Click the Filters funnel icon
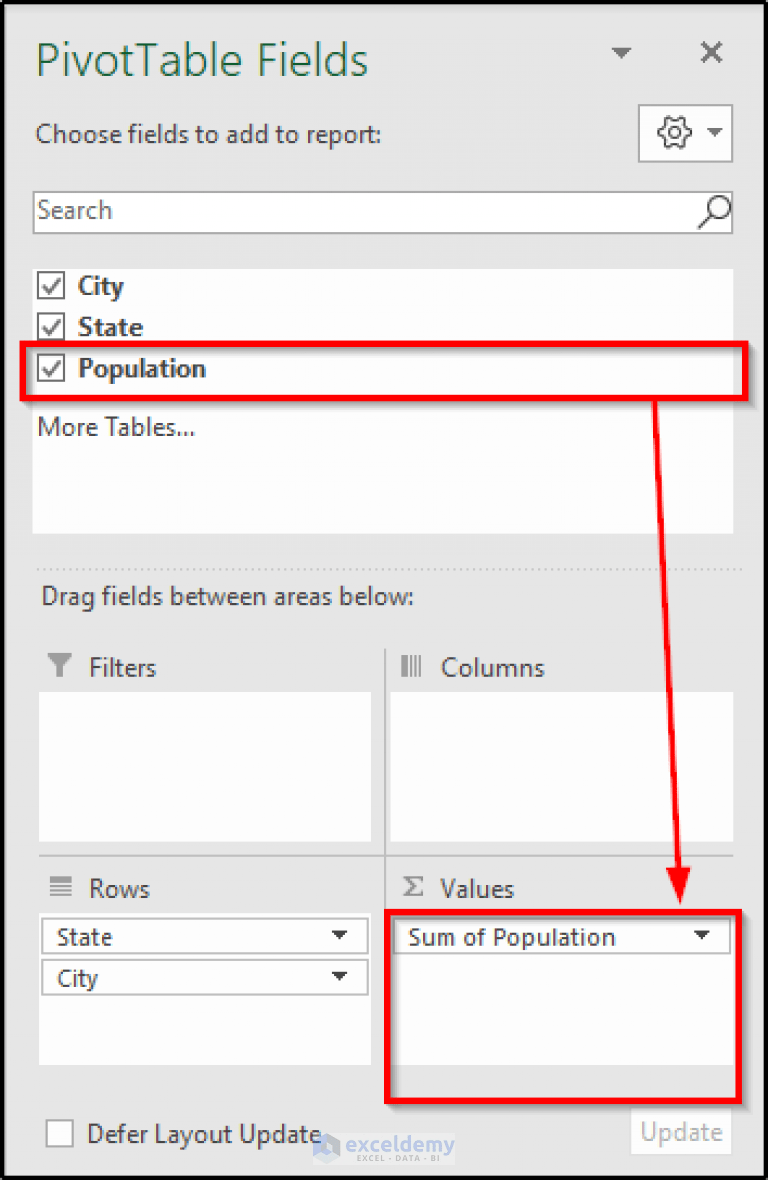The image size is (768, 1180). pyautogui.click(x=62, y=667)
